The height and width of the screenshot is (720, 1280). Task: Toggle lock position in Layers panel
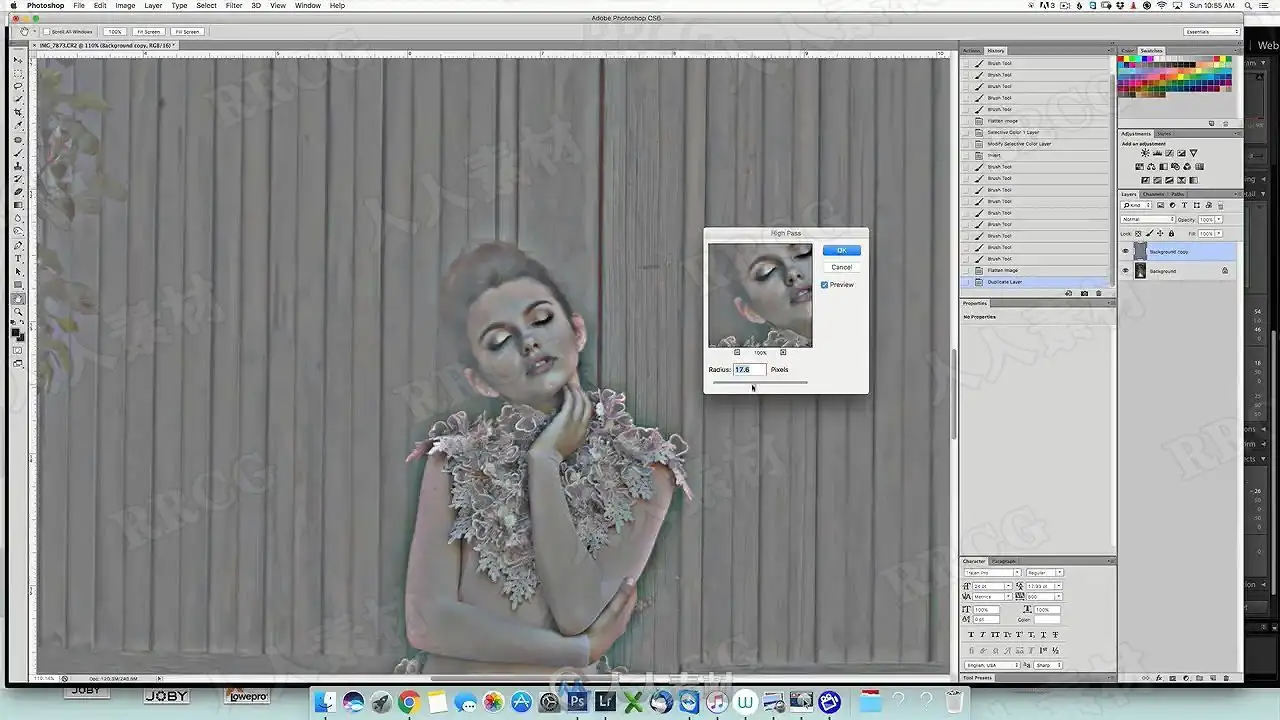1160,233
